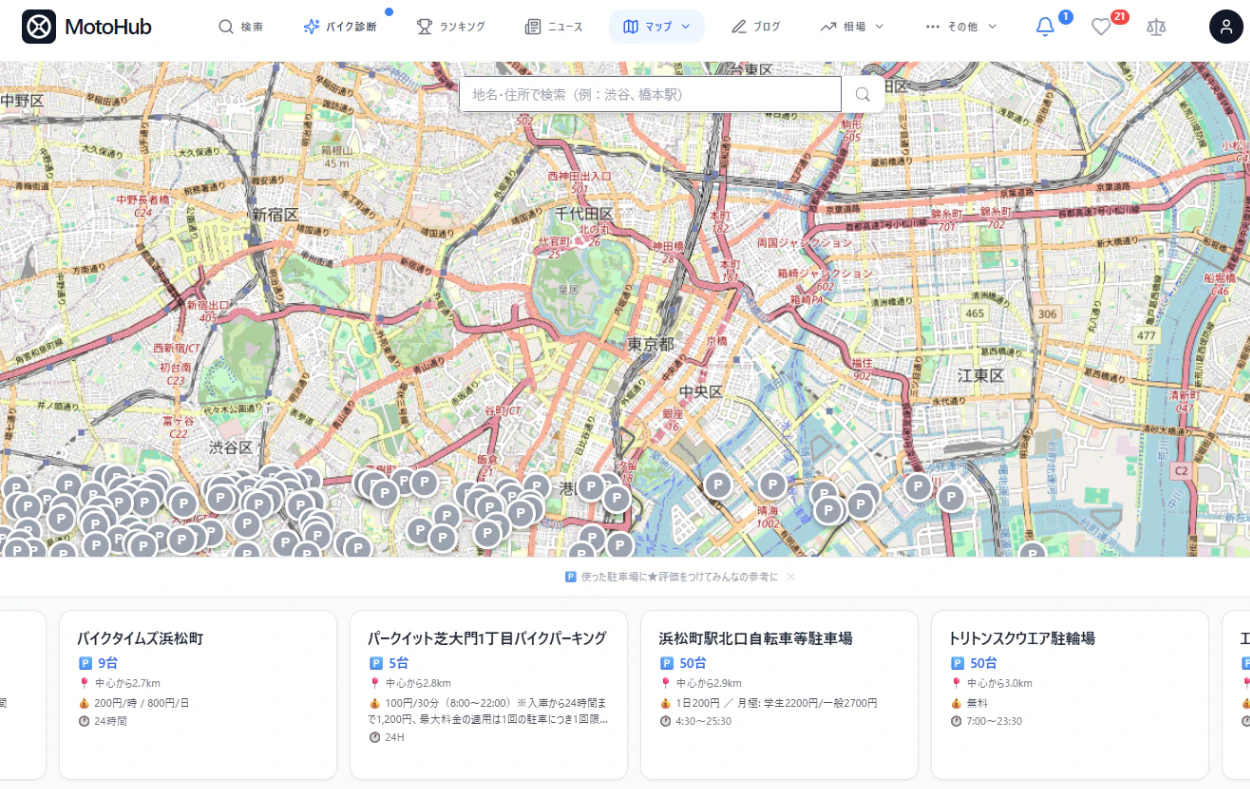Open the ニュース section

[554, 27]
